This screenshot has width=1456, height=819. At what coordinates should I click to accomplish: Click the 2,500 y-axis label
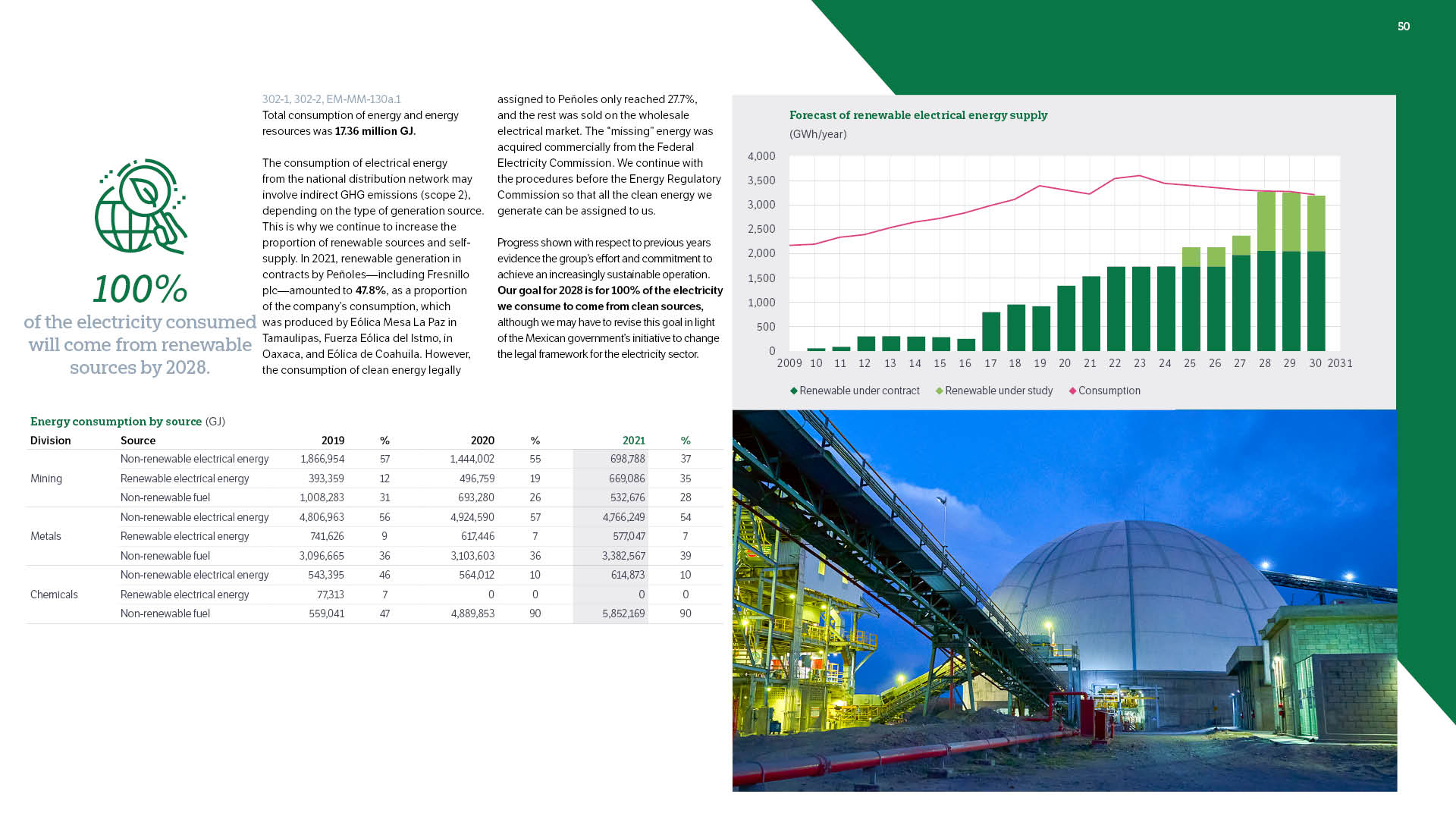761,229
